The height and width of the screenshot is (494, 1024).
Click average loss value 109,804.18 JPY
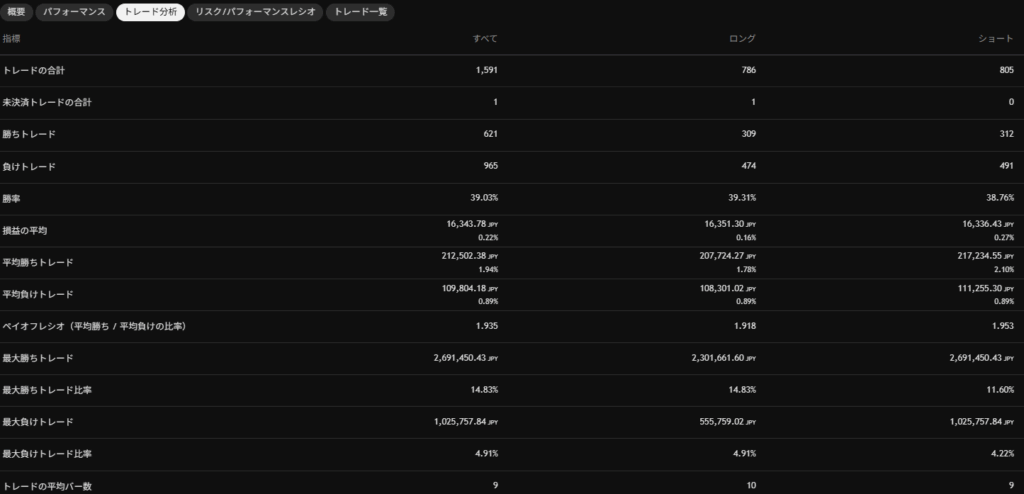click(x=470, y=288)
